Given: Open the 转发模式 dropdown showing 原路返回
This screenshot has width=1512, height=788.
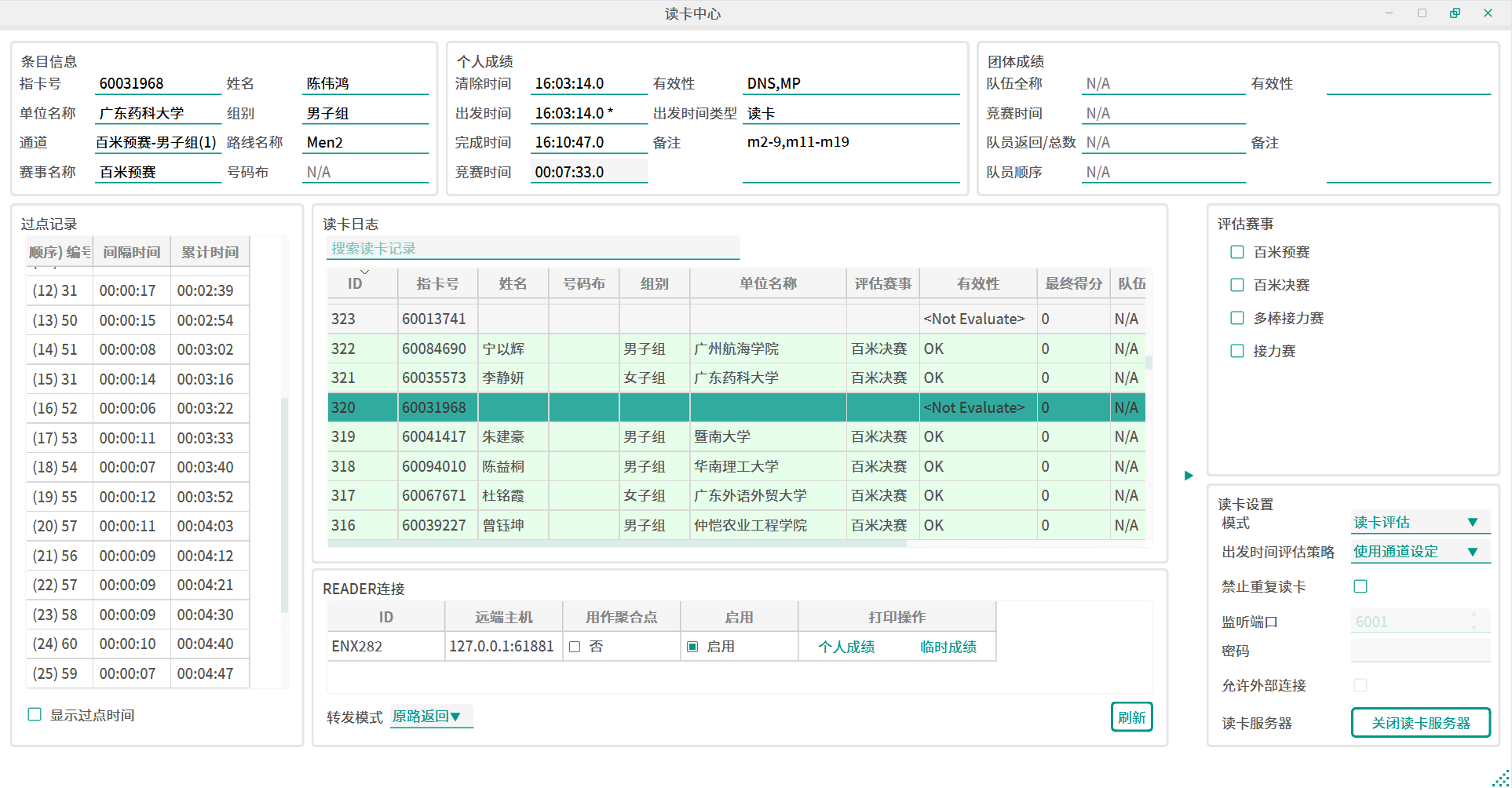Looking at the screenshot, I should pyautogui.click(x=430, y=717).
